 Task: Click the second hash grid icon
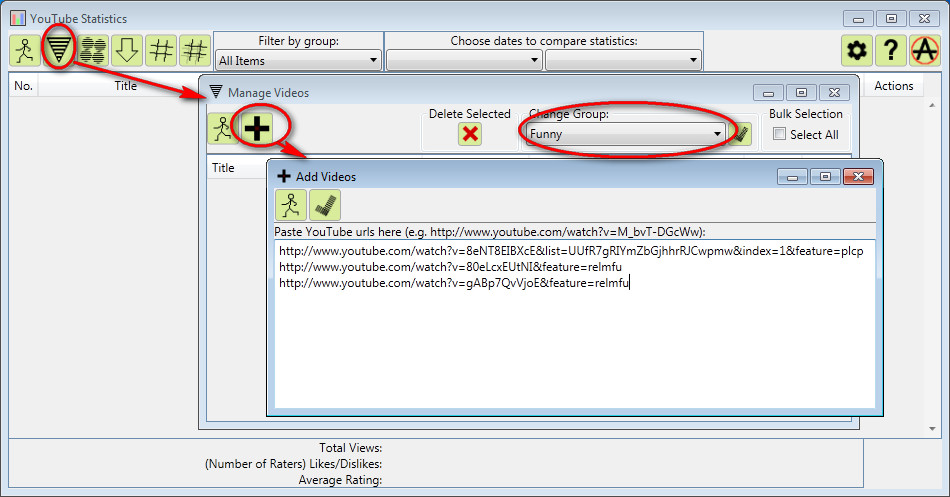pos(194,50)
